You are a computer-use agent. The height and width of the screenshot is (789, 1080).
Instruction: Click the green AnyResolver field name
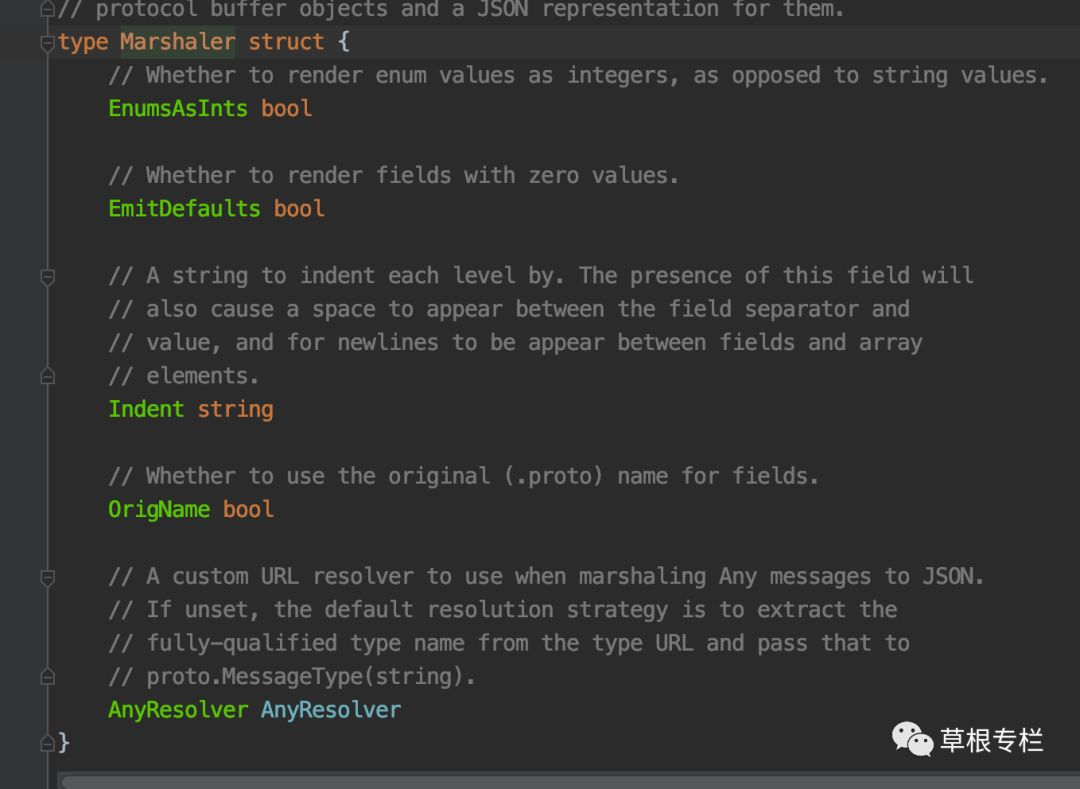(x=178, y=710)
